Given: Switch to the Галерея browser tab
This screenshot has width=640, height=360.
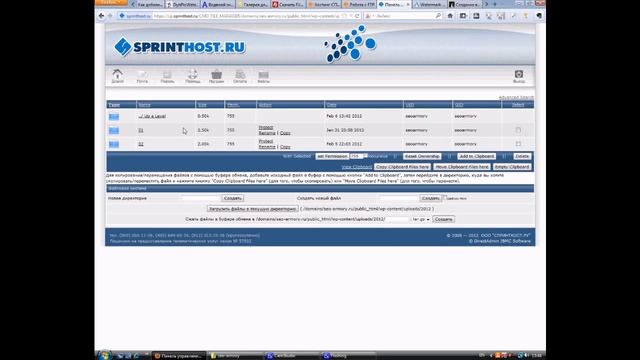Looking at the screenshot, I should coord(253,4).
